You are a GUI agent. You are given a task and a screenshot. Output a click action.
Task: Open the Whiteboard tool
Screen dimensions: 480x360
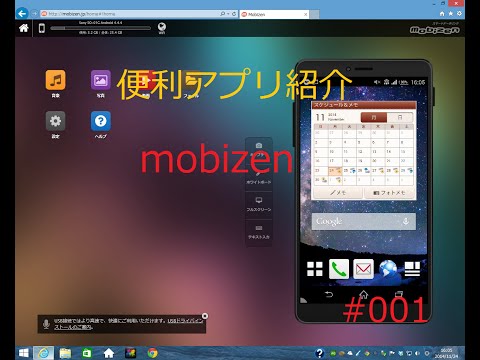(259, 178)
